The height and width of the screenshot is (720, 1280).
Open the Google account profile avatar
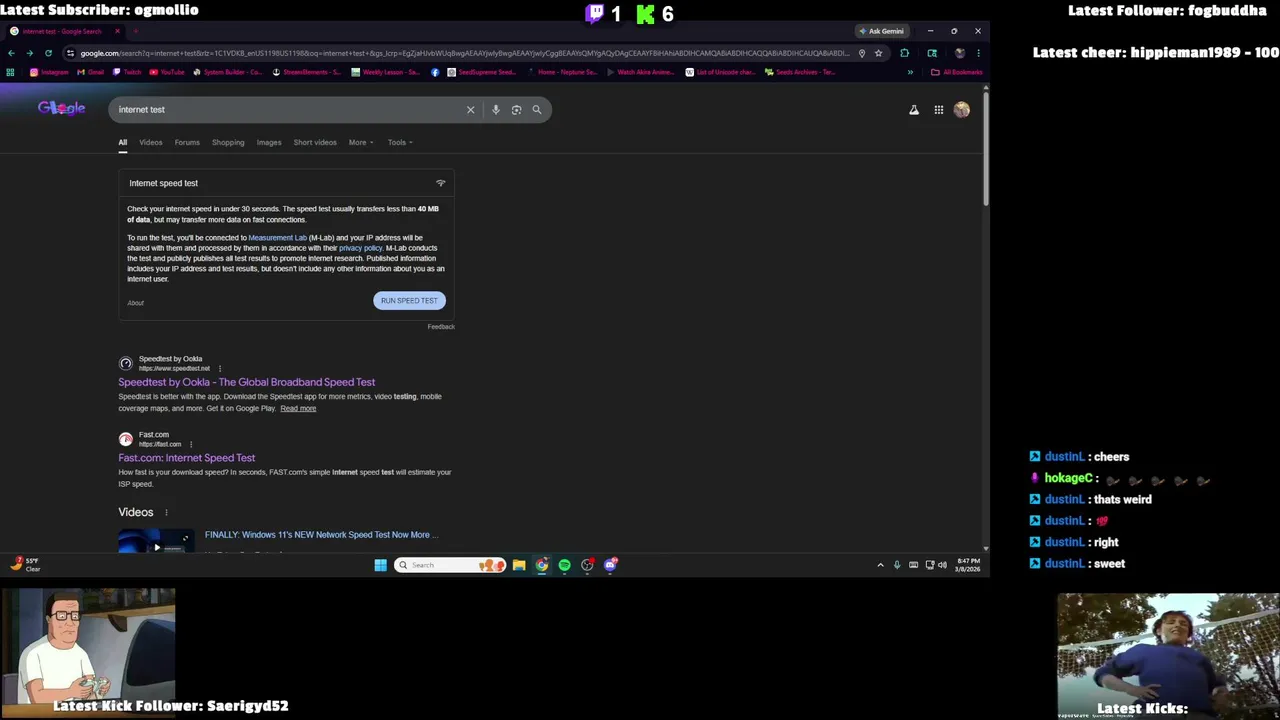[961, 110]
